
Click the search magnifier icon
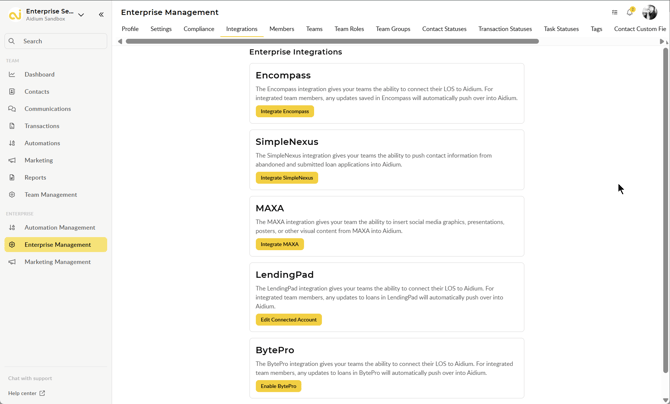click(x=12, y=41)
